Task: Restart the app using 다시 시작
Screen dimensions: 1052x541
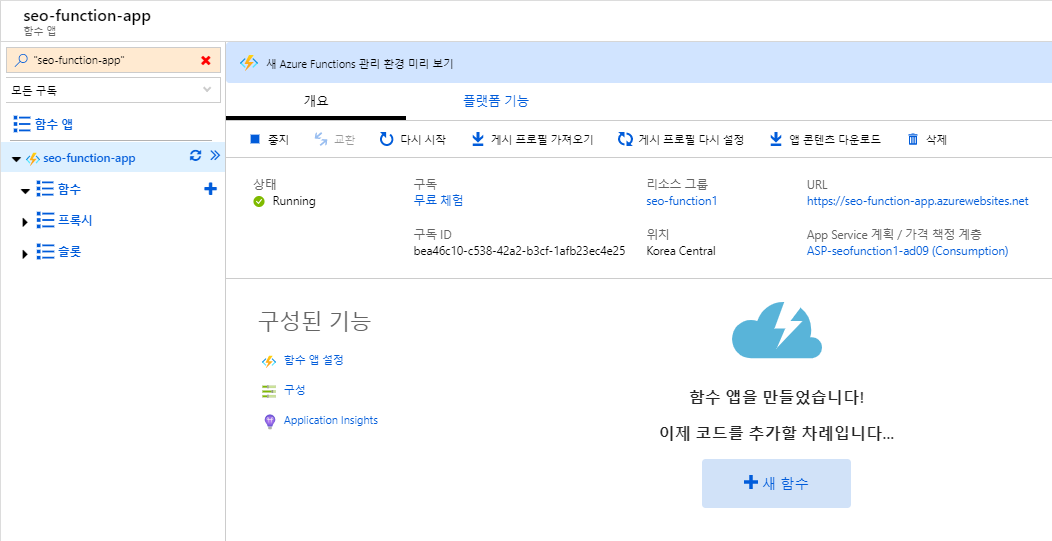Action: point(413,140)
